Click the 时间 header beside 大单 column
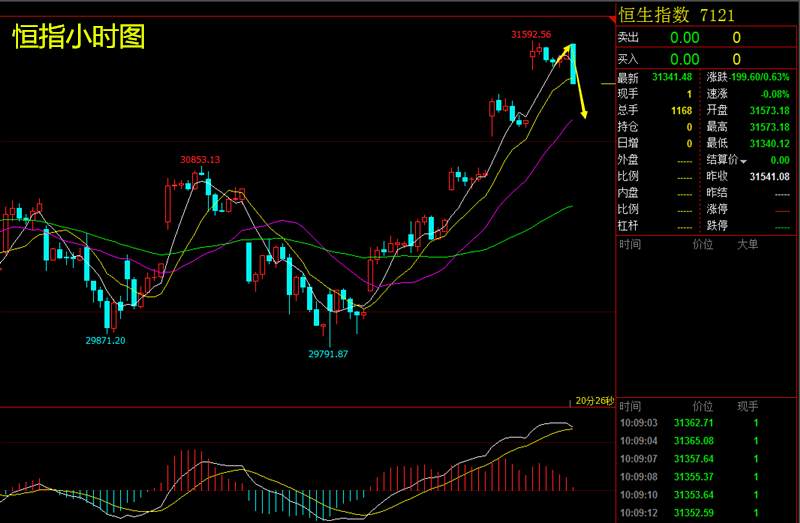The image size is (800, 523). click(630, 244)
